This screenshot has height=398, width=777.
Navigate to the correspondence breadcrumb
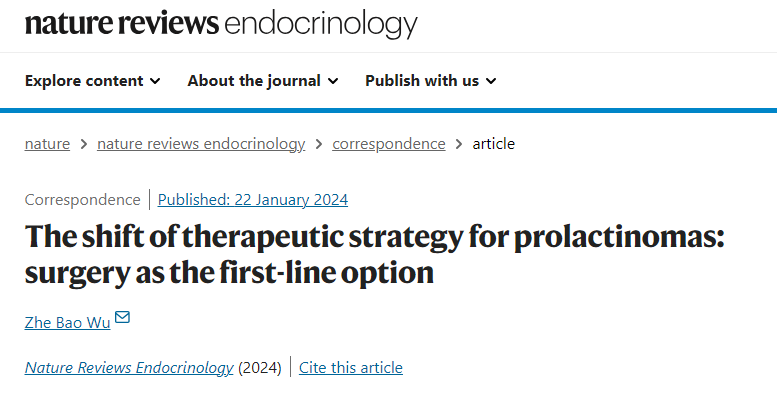tap(388, 144)
